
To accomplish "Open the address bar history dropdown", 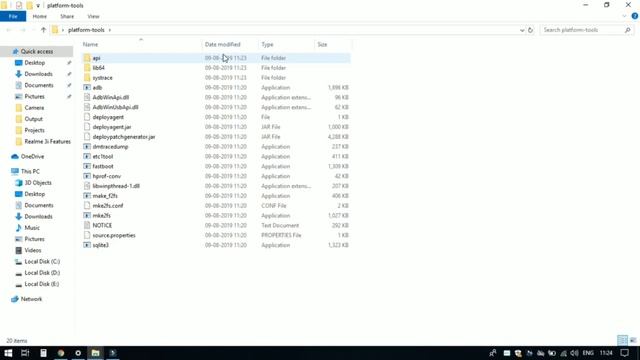I will point(522,30).
